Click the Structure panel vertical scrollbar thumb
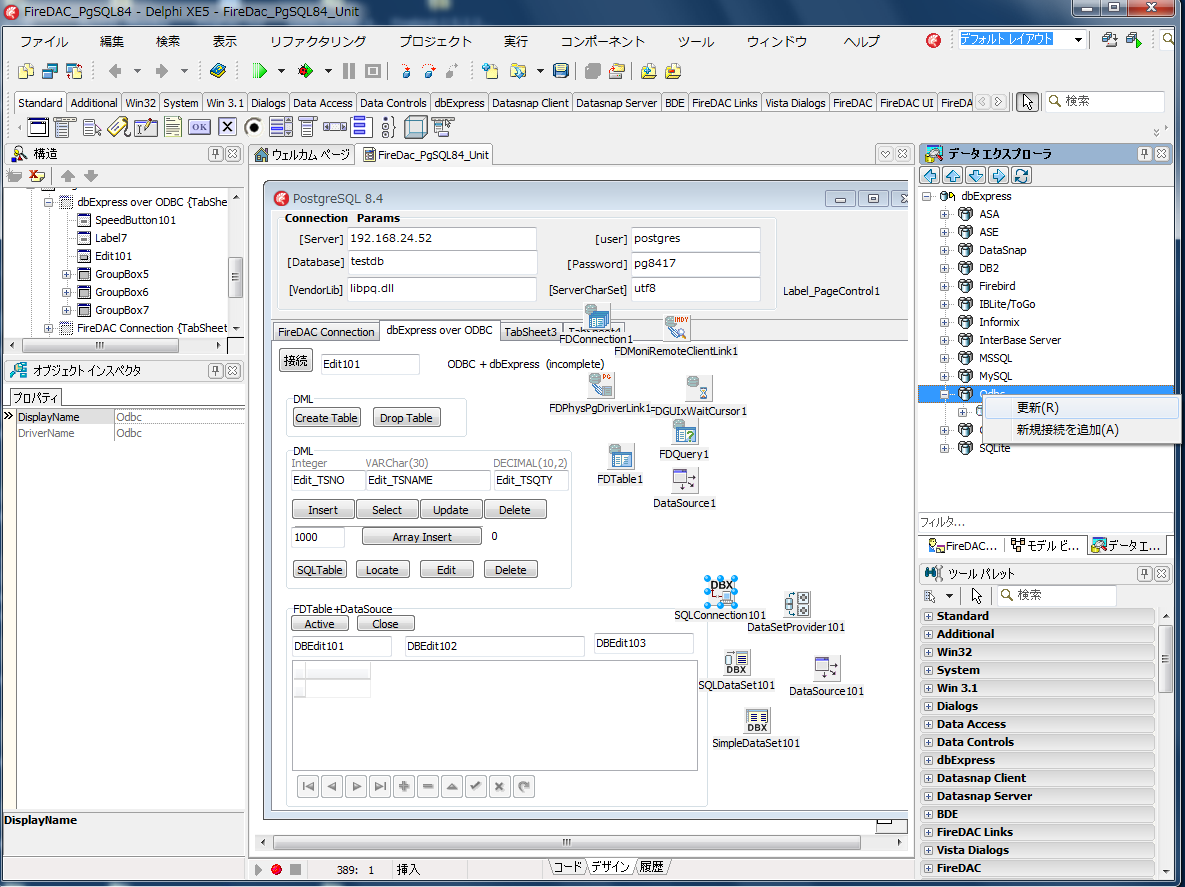The image size is (1185, 887). (x=235, y=277)
